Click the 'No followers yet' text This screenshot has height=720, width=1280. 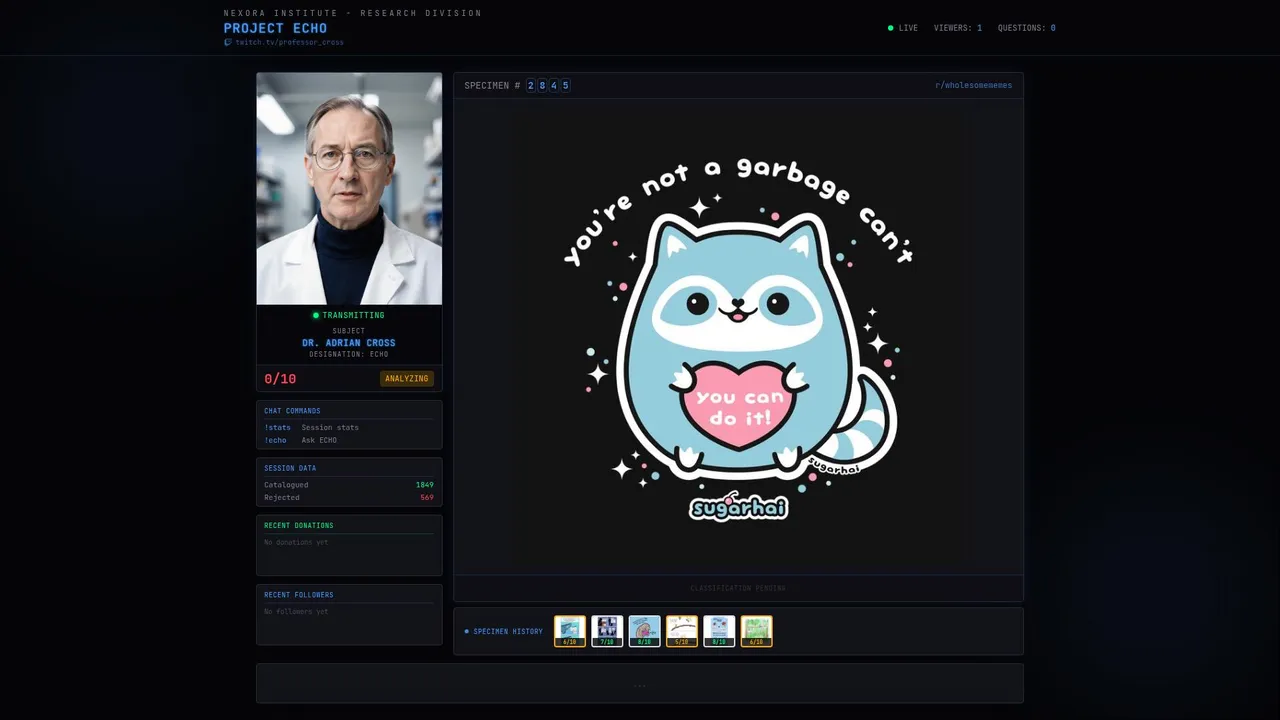click(x=296, y=611)
